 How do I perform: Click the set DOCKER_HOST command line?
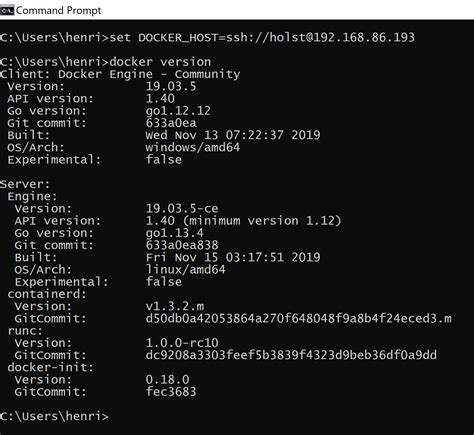tap(207, 37)
